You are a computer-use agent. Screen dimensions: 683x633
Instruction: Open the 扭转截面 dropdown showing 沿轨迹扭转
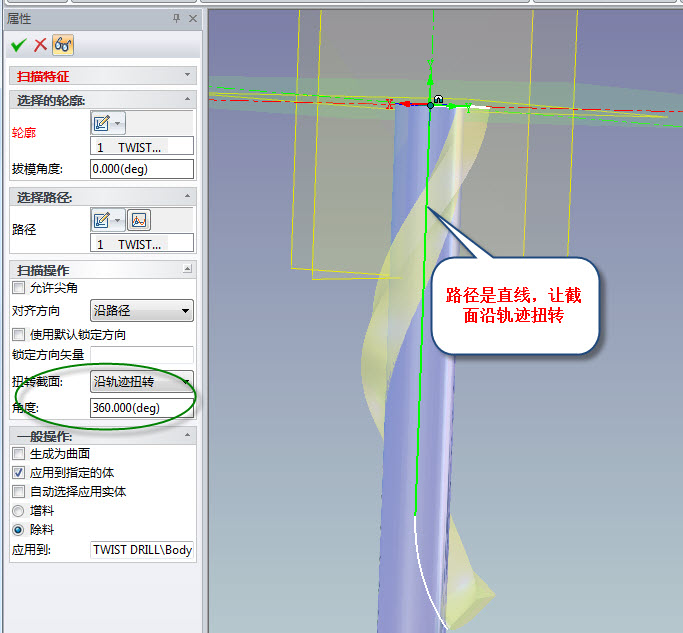(x=141, y=381)
